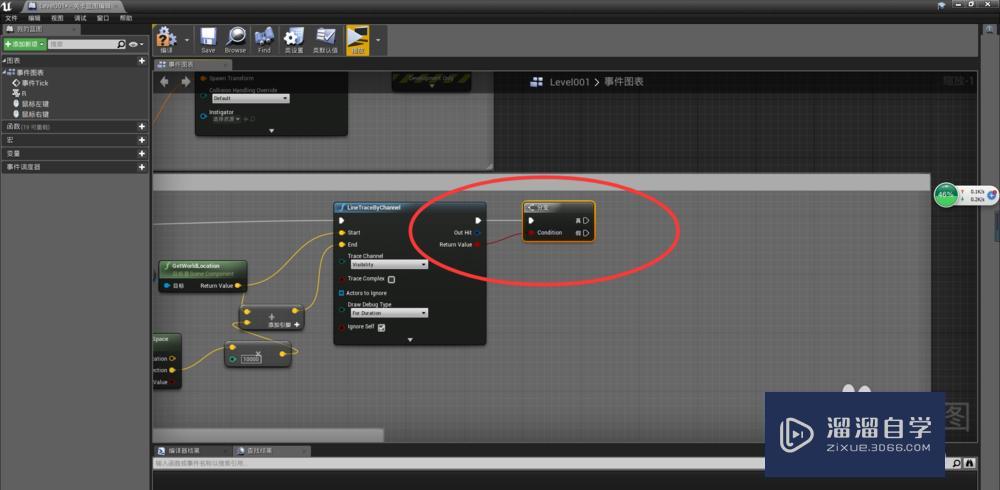Expand LineTraceByChannel advanced pins arrow
Viewport: 1000px width, 490px height.
[410, 340]
